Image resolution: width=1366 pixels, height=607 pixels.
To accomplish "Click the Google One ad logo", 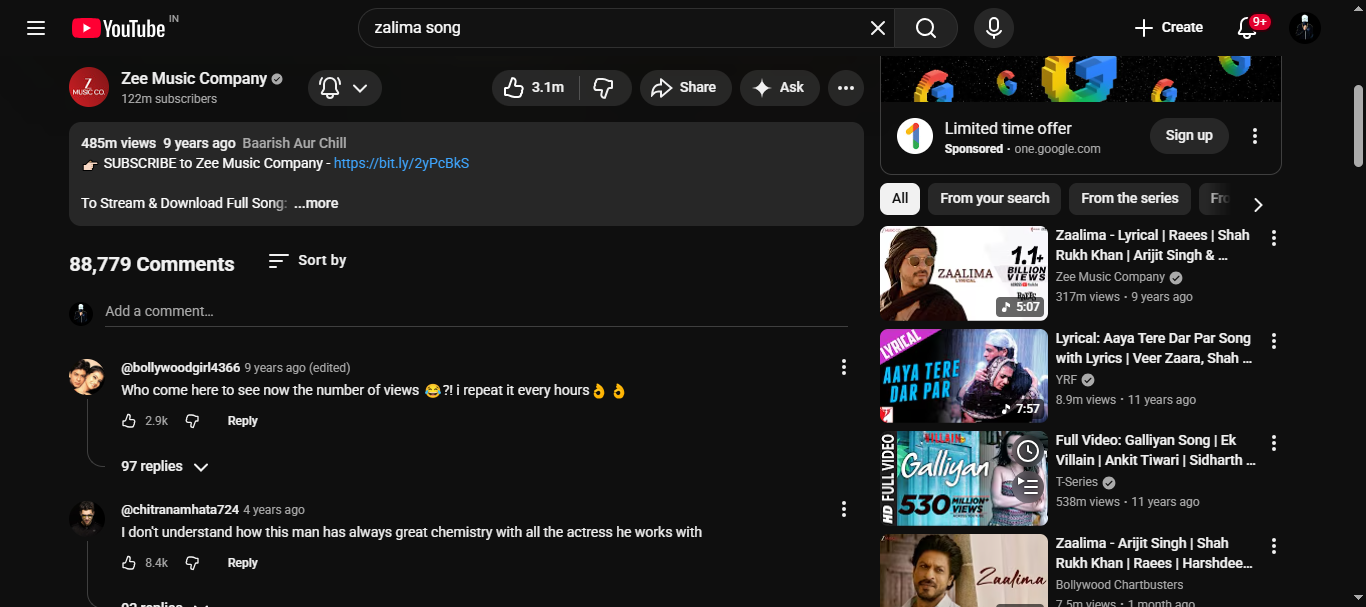I will coord(914,136).
